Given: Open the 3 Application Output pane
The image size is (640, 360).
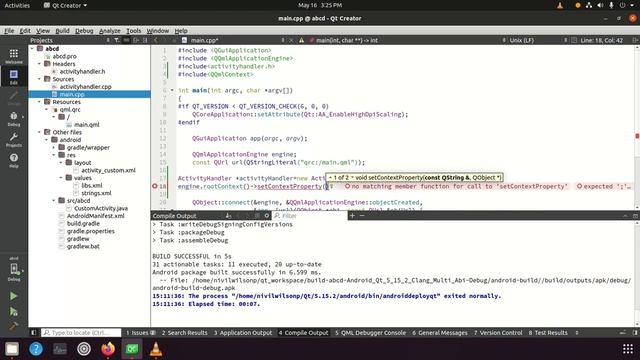Looking at the screenshot, I should (243, 333).
